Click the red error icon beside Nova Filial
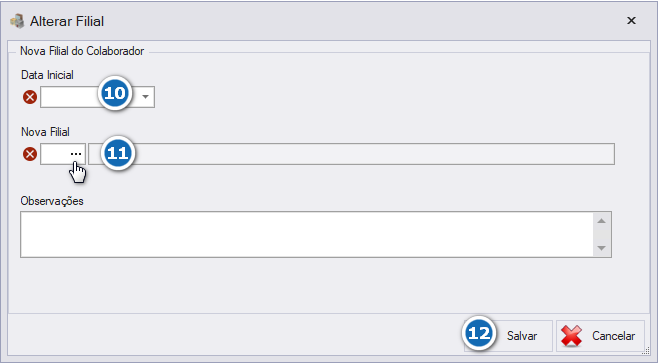Image resolution: width=658 pixels, height=363 pixels. 30,154
